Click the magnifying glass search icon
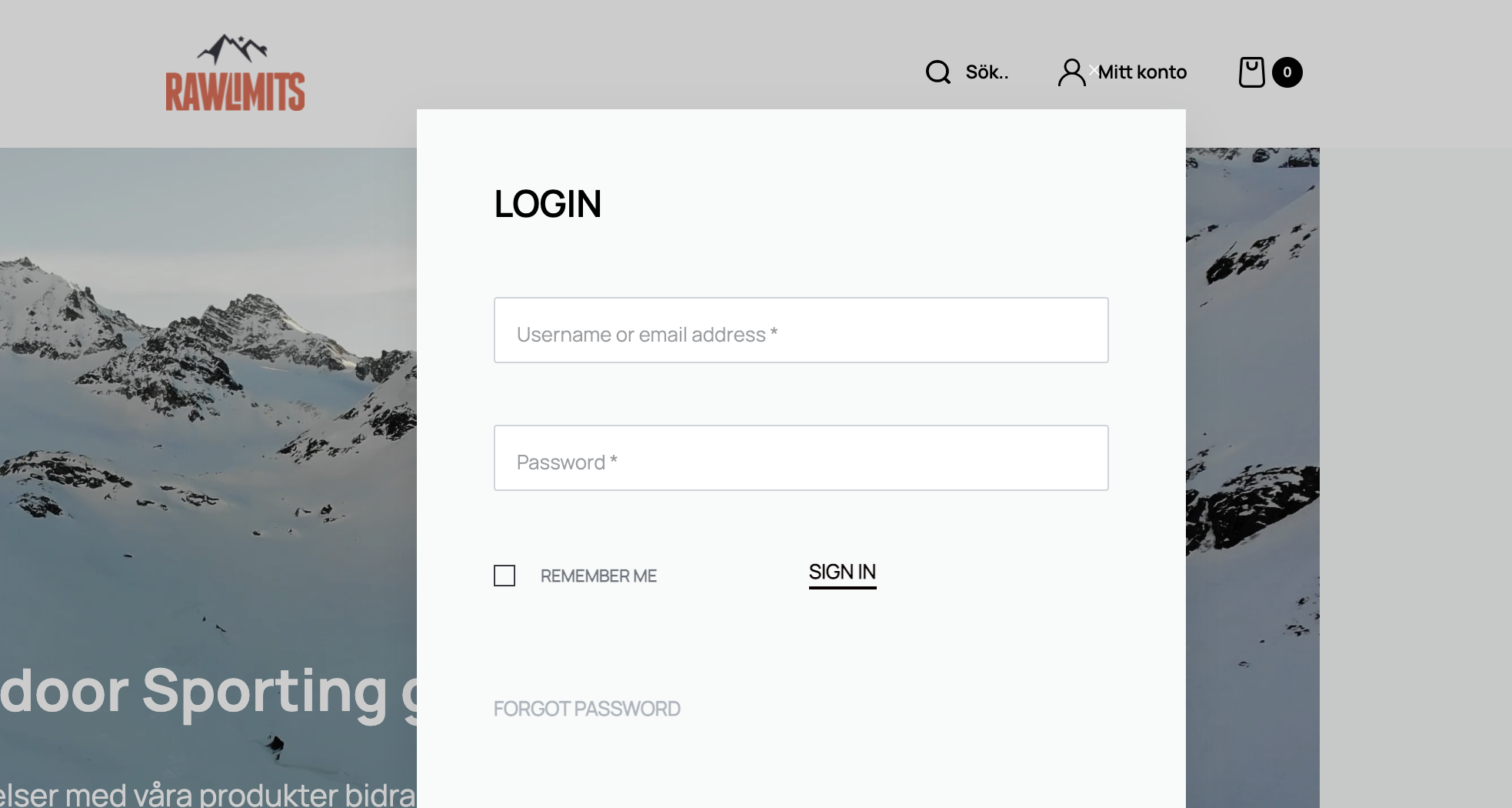The height and width of the screenshot is (808, 1512). pyautogui.click(x=938, y=72)
